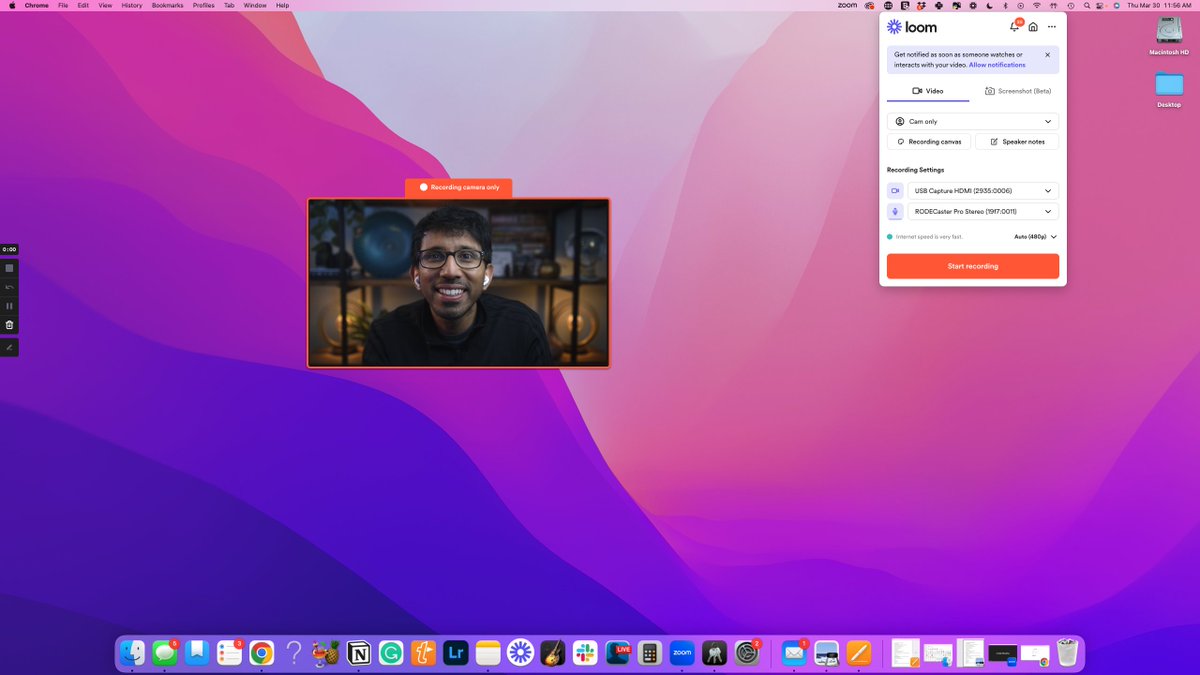Open Notion from the Dock
The image size is (1200, 675).
tap(358, 653)
